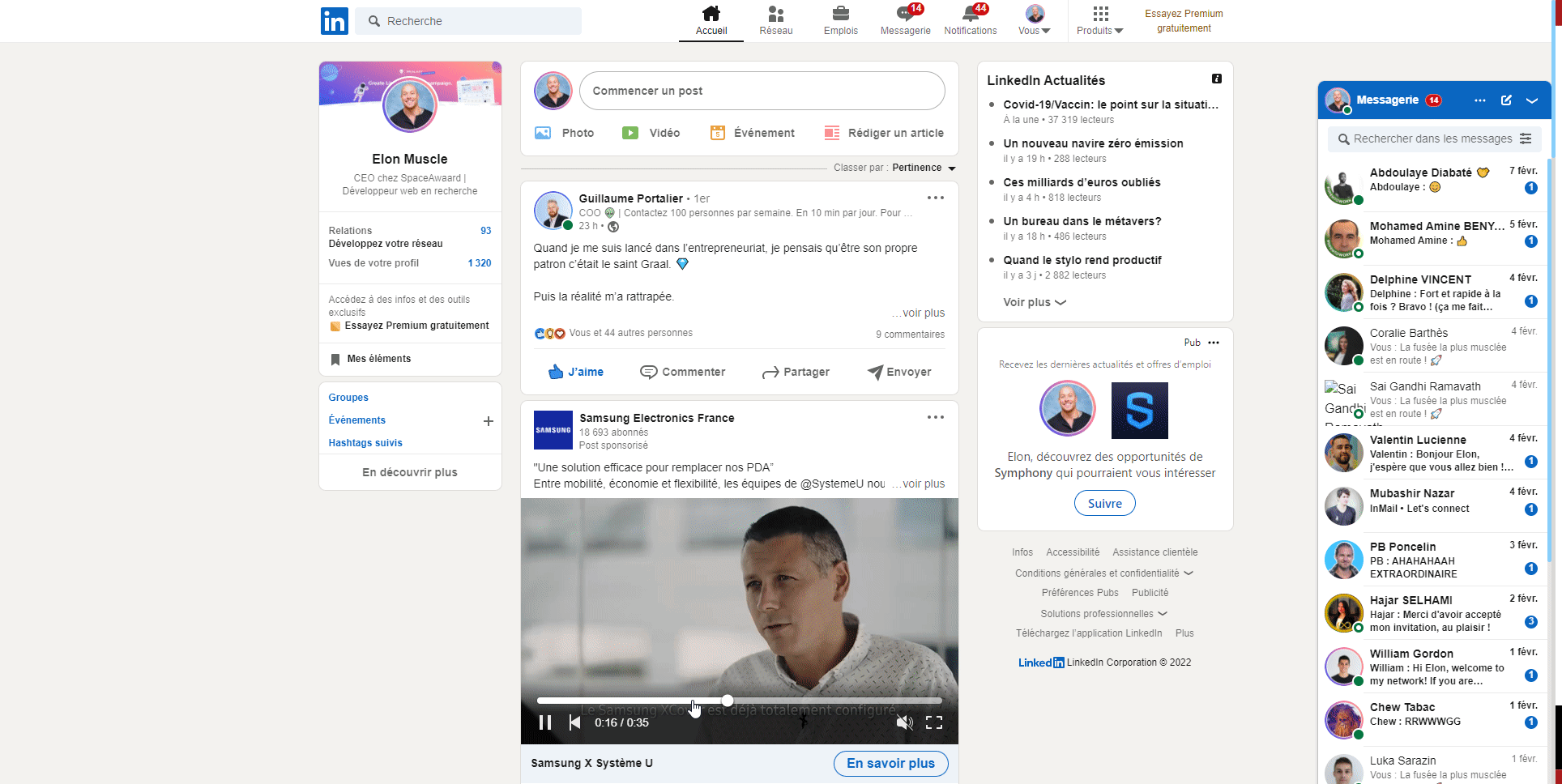Open conversation with Hajar SELHAMI
Image resolution: width=1562 pixels, height=784 pixels.
1432,612
